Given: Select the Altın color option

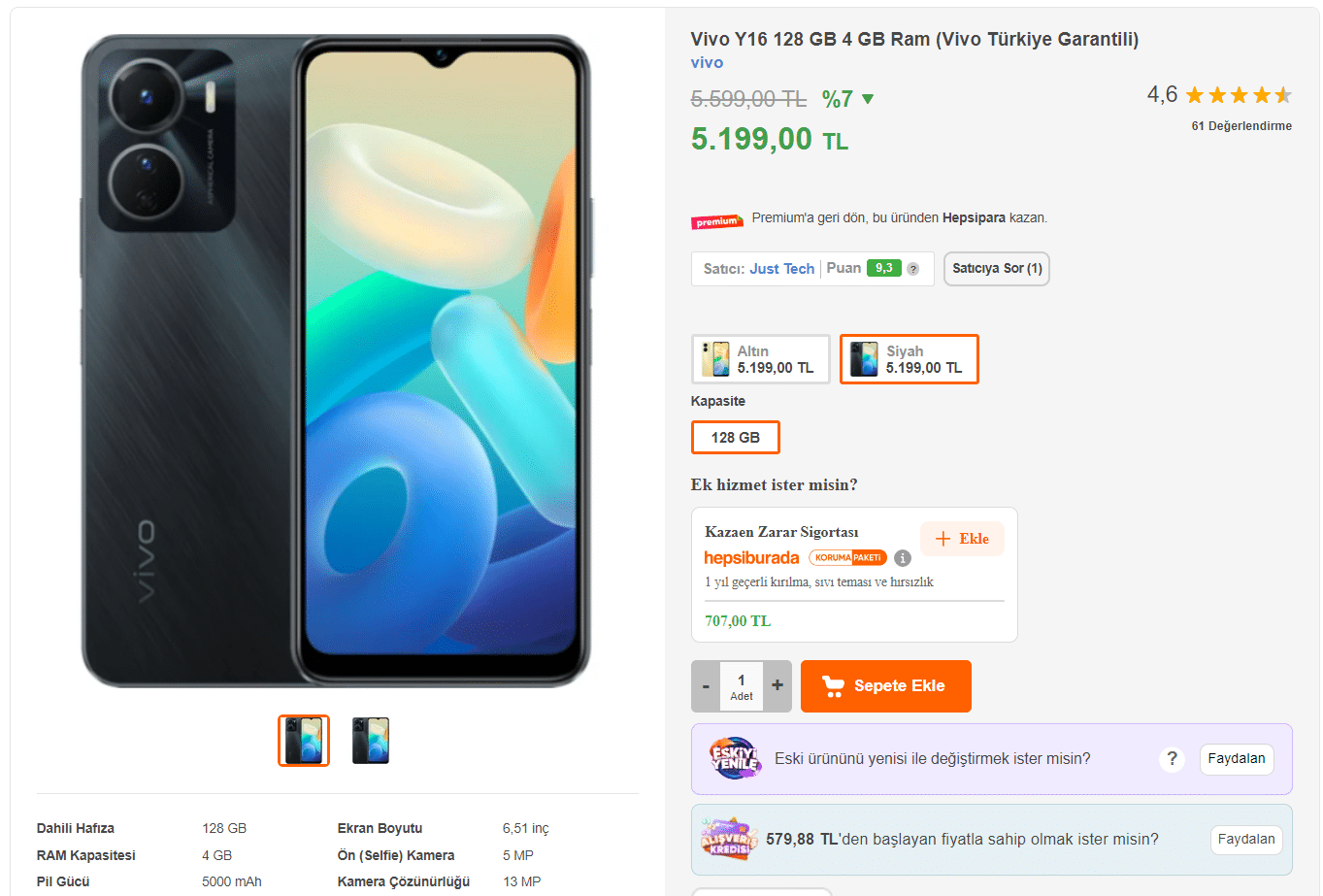Looking at the screenshot, I should (760, 359).
